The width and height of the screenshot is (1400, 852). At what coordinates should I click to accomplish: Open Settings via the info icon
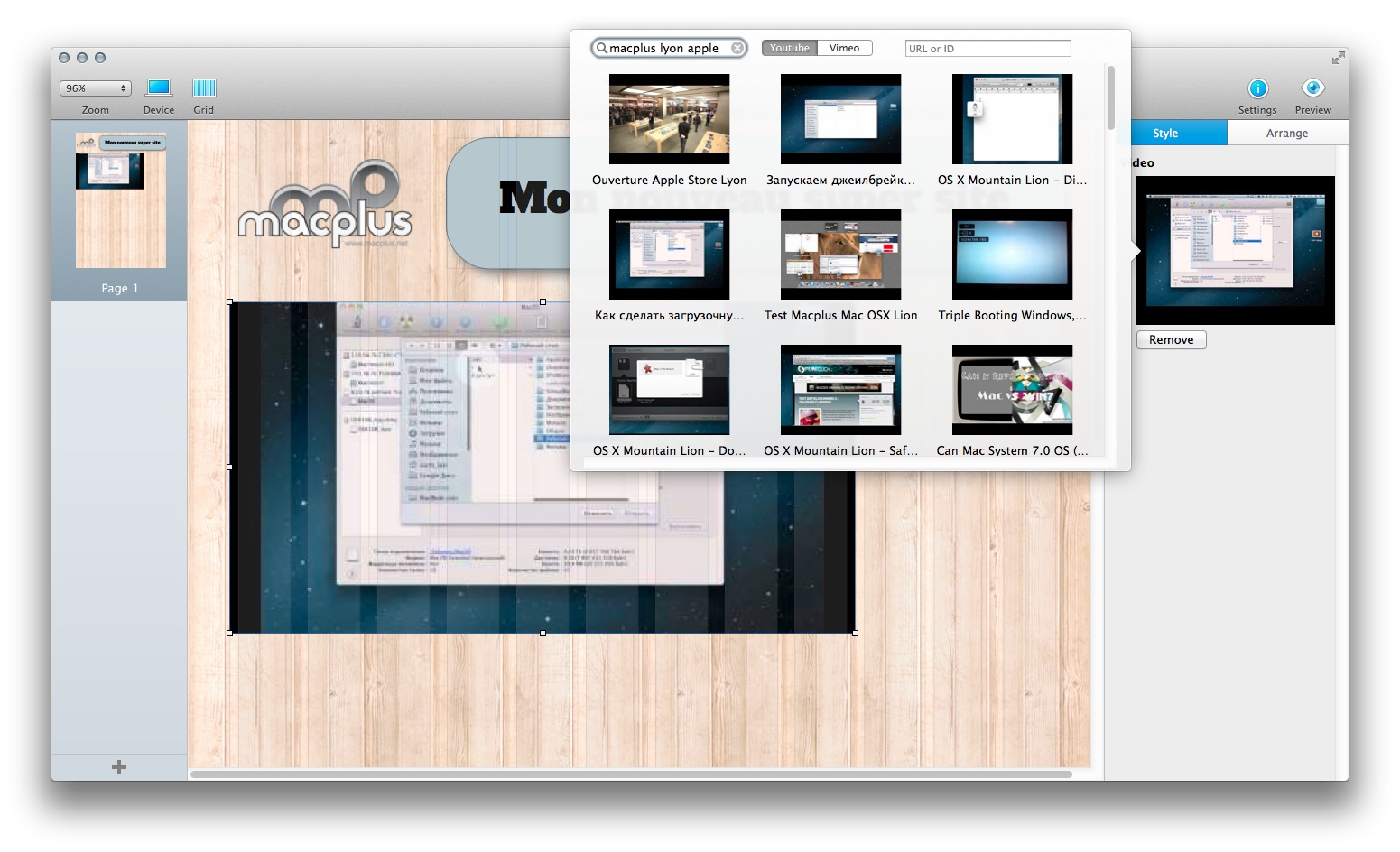pyautogui.click(x=1257, y=88)
